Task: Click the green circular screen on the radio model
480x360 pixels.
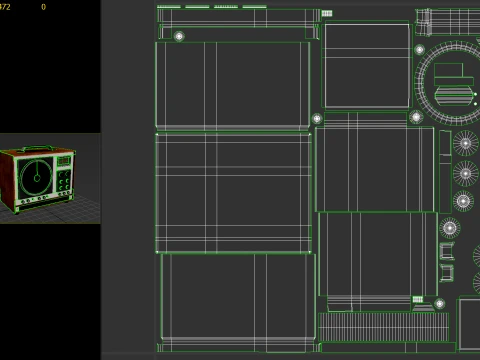Action: (x=36, y=178)
